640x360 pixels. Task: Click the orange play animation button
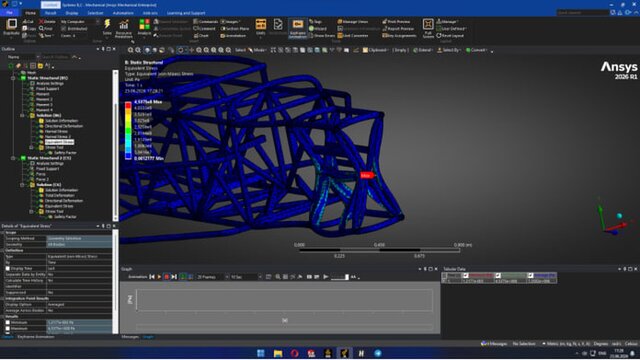point(159,277)
